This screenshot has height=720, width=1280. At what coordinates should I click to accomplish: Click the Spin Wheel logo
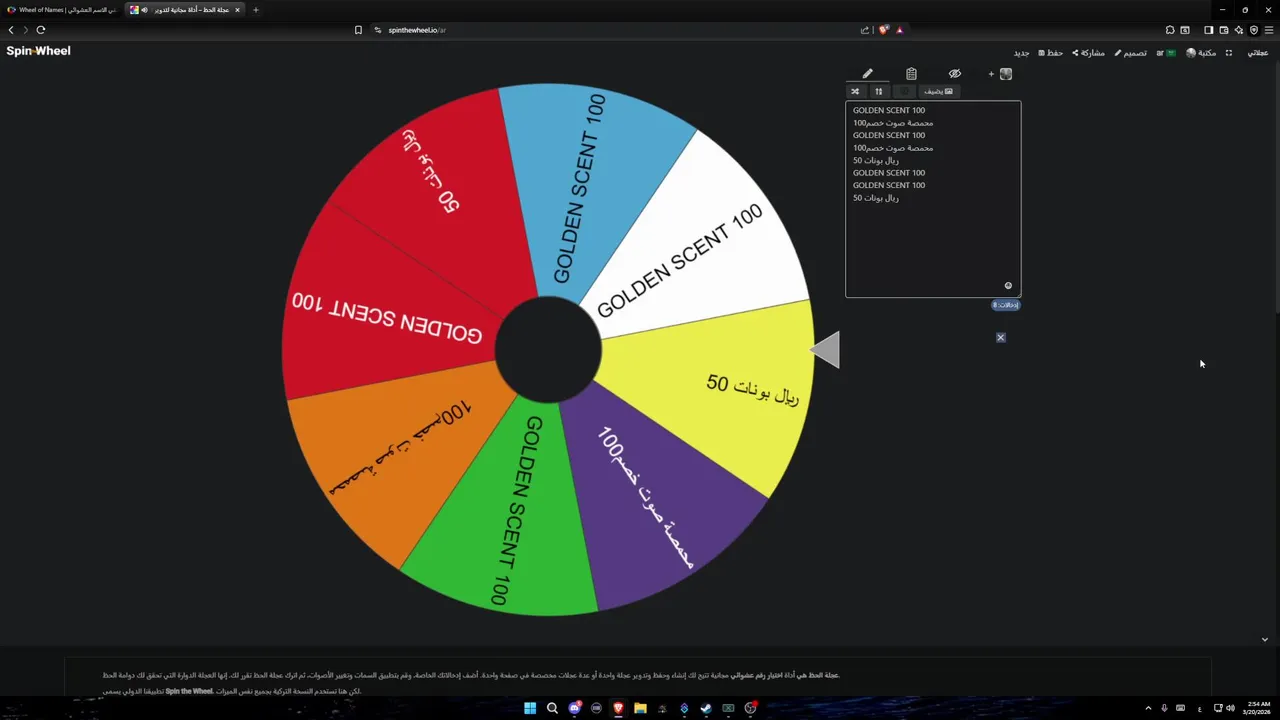pyautogui.click(x=38, y=51)
